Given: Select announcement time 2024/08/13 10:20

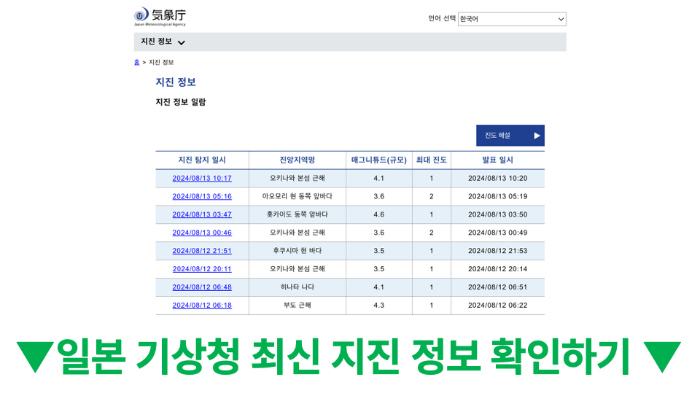Looking at the screenshot, I should [498, 178].
